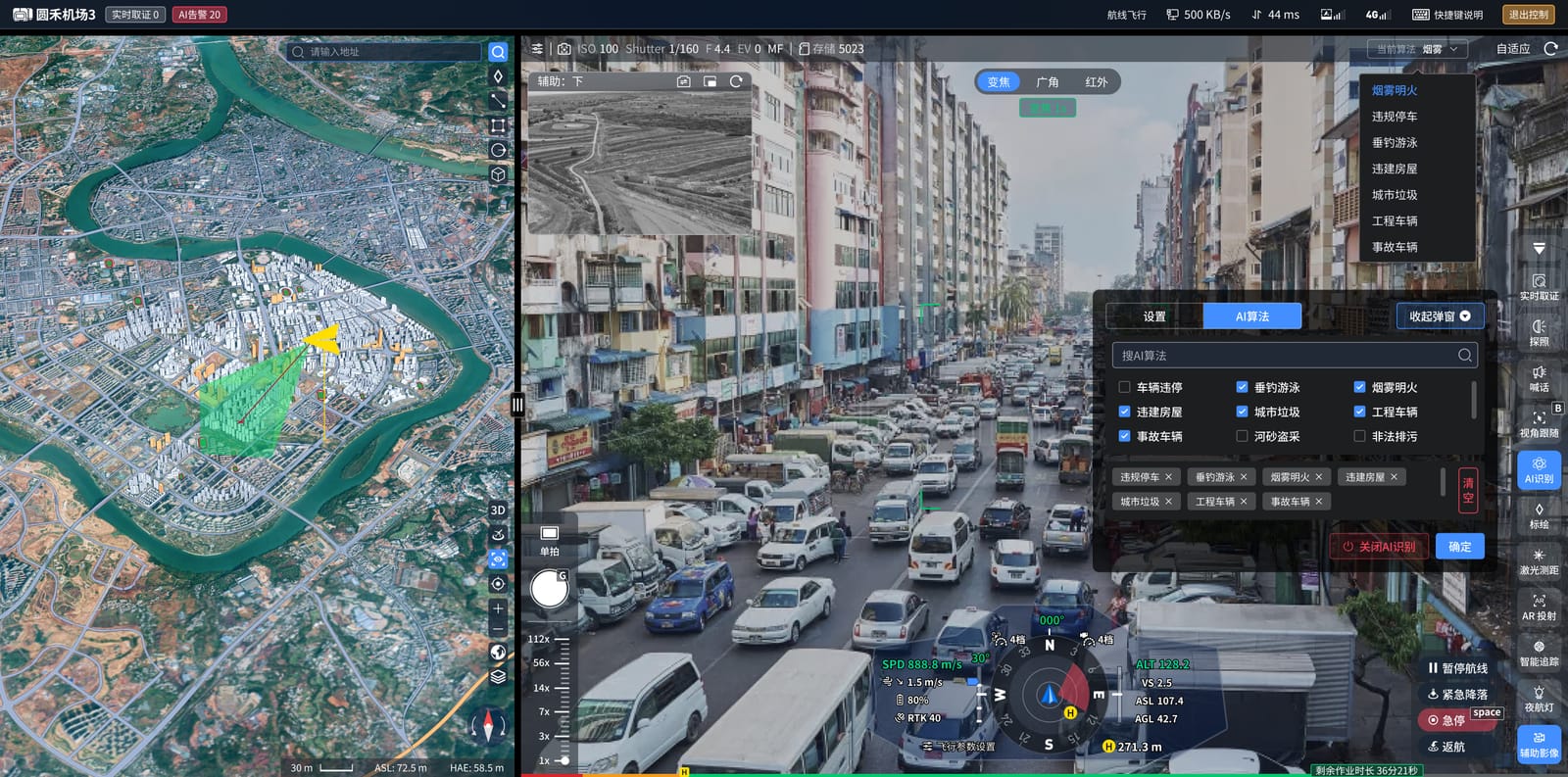1568x777 pixels.
Task: Choose 违规停车 from the algorithm list
Action: 1394,117
